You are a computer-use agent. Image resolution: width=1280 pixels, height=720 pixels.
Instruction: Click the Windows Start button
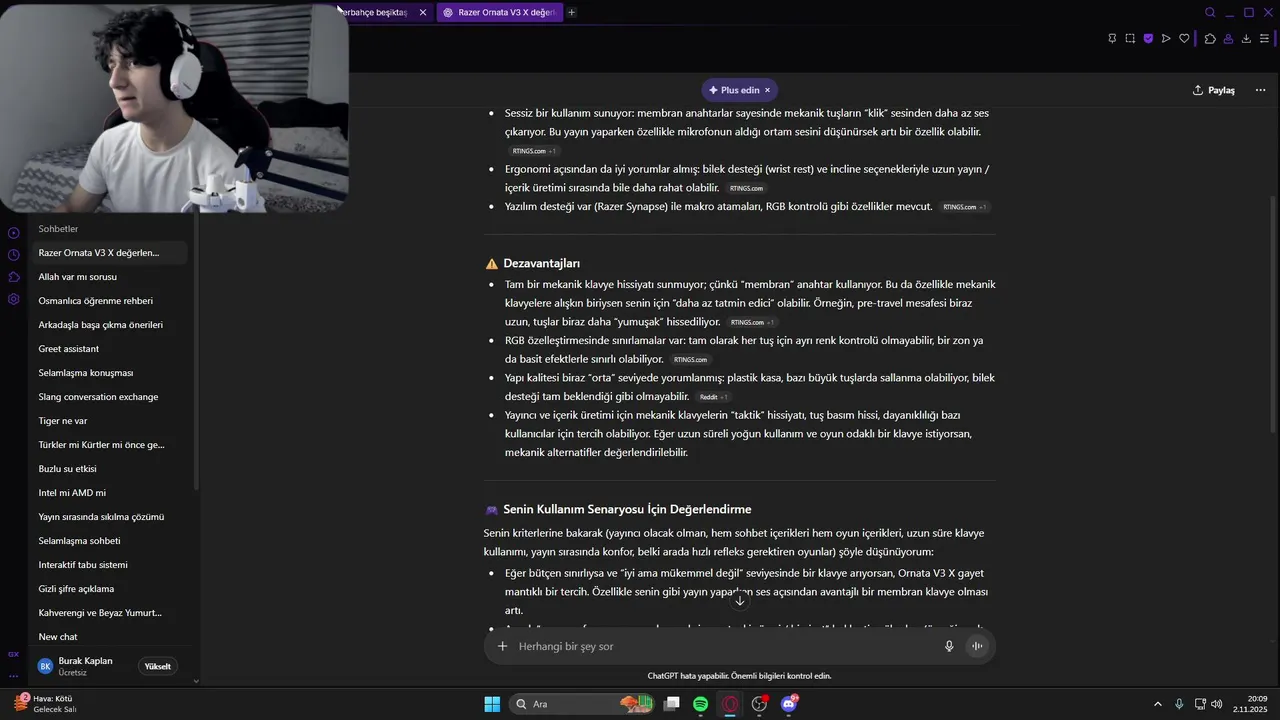point(492,704)
